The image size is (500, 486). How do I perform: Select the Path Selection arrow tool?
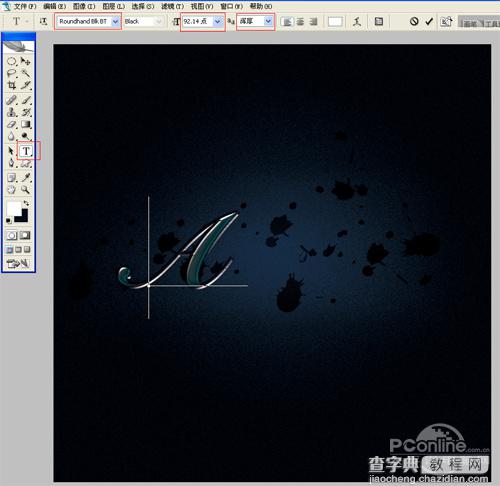tap(11, 151)
